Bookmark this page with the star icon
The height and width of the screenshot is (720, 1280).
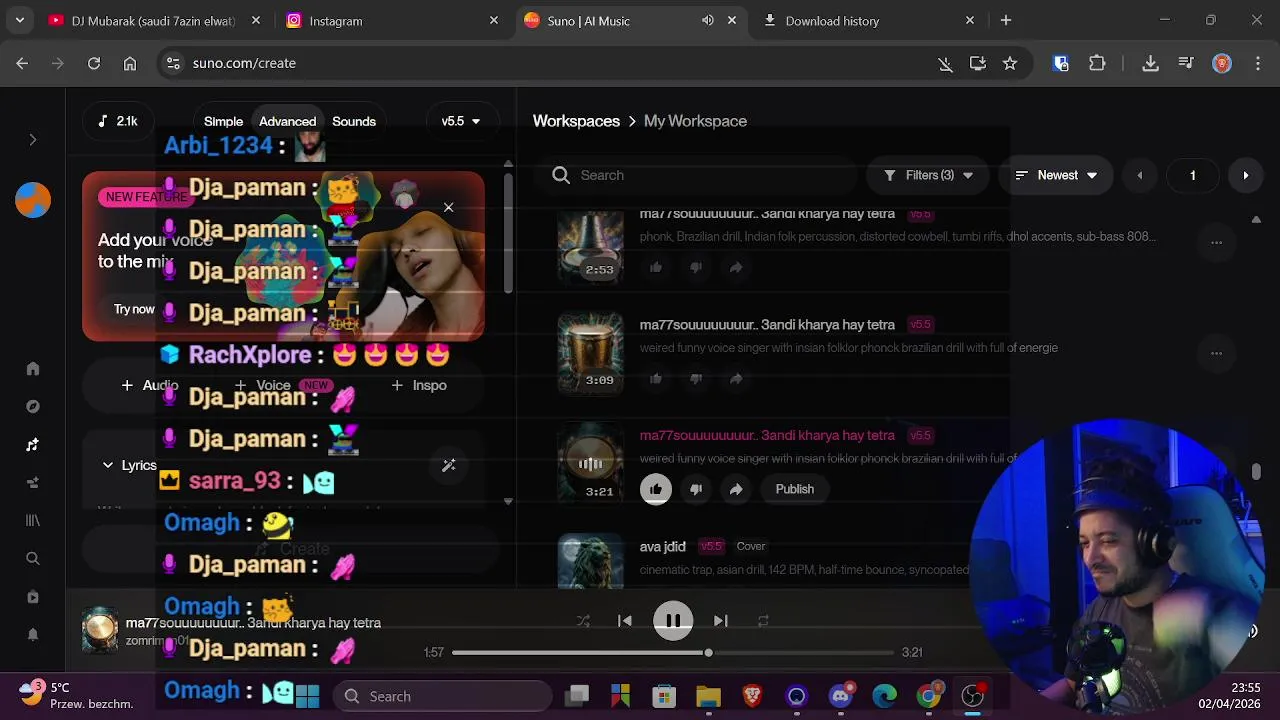(x=1010, y=63)
